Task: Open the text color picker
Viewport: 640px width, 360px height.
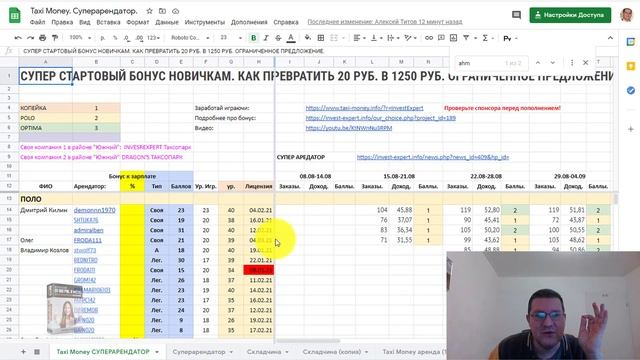Action: coord(291,38)
